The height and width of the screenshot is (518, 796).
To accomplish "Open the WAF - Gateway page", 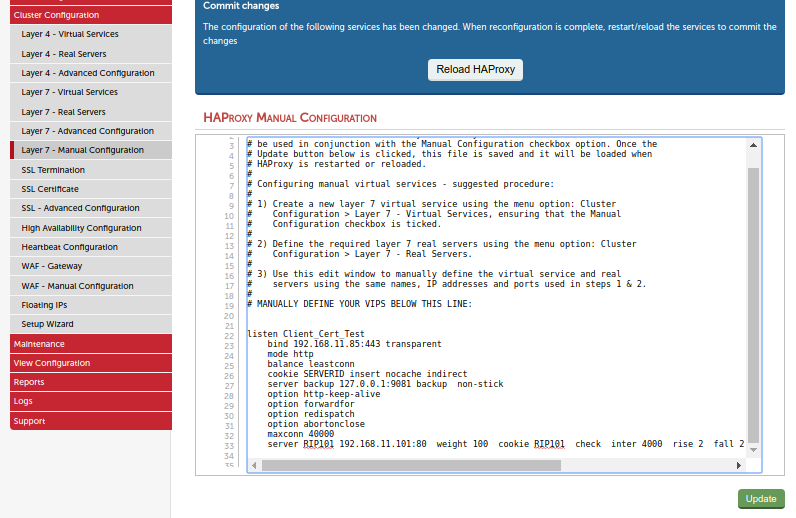I will [x=91, y=266].
